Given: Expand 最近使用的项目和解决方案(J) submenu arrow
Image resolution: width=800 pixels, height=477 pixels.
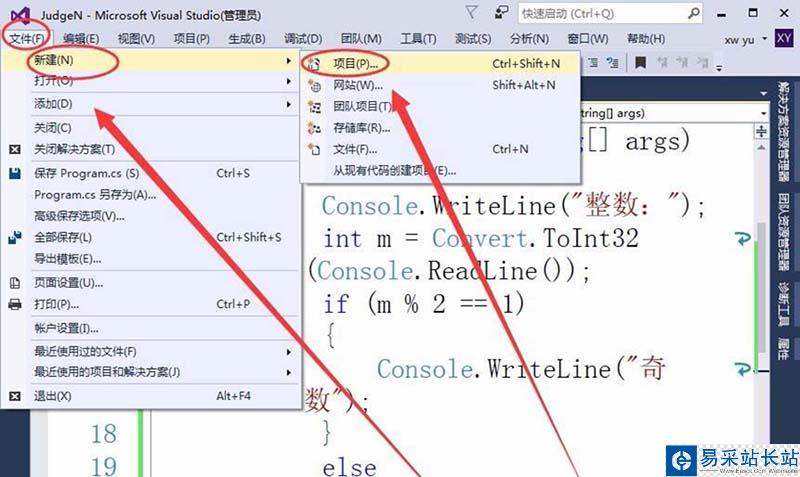Looking at the screenshot, I should [289, 372].
